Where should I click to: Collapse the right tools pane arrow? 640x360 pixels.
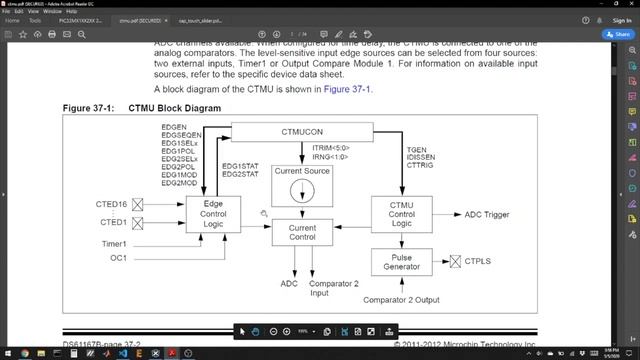click(621, 195)
